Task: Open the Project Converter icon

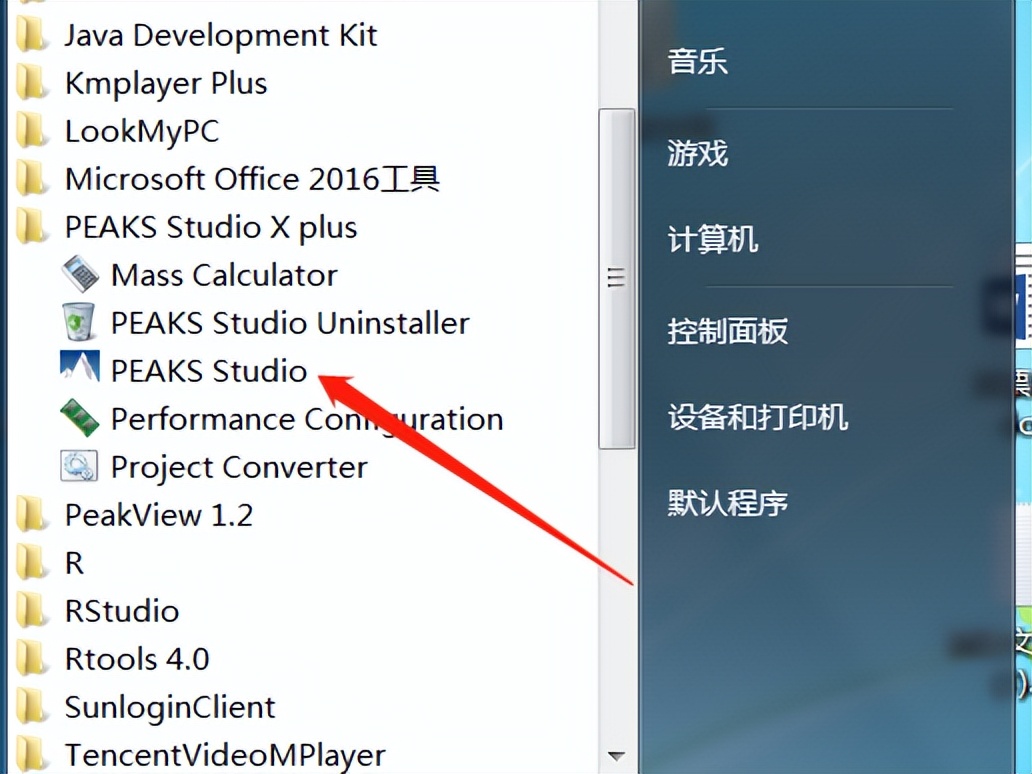Action: 80,466
